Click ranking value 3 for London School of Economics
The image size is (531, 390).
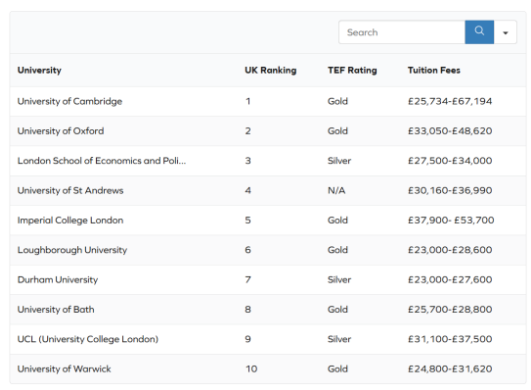pos(248,160)
